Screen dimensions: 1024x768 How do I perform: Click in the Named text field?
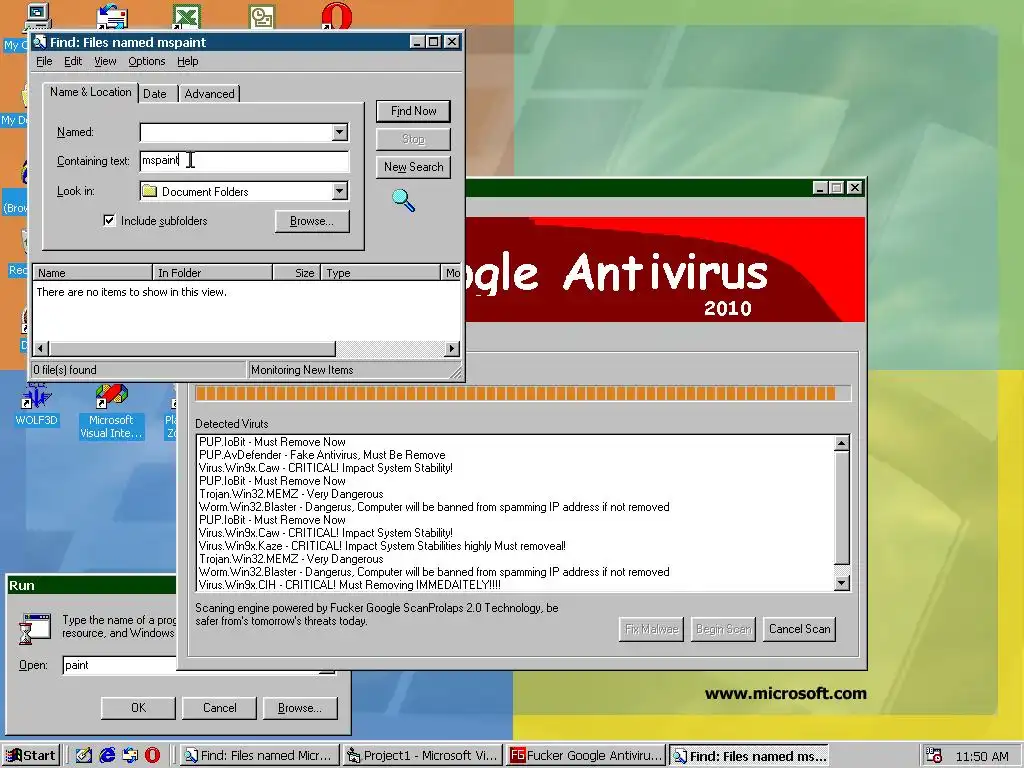[236, 133]
